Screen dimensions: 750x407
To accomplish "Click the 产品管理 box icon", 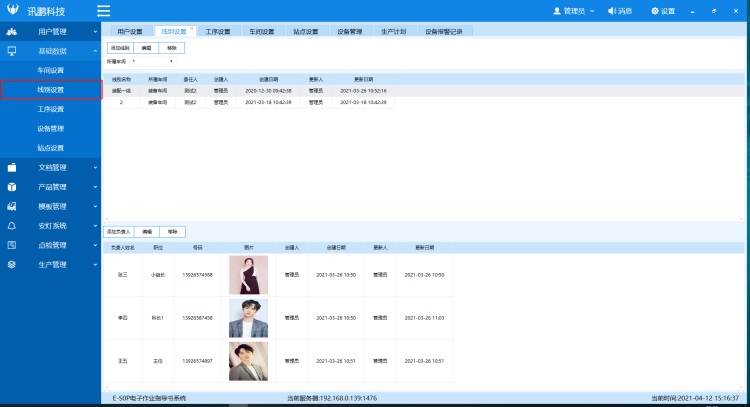I will 12,187.
